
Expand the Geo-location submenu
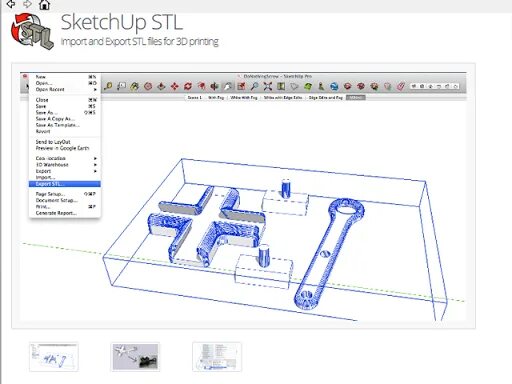point(65,158)
